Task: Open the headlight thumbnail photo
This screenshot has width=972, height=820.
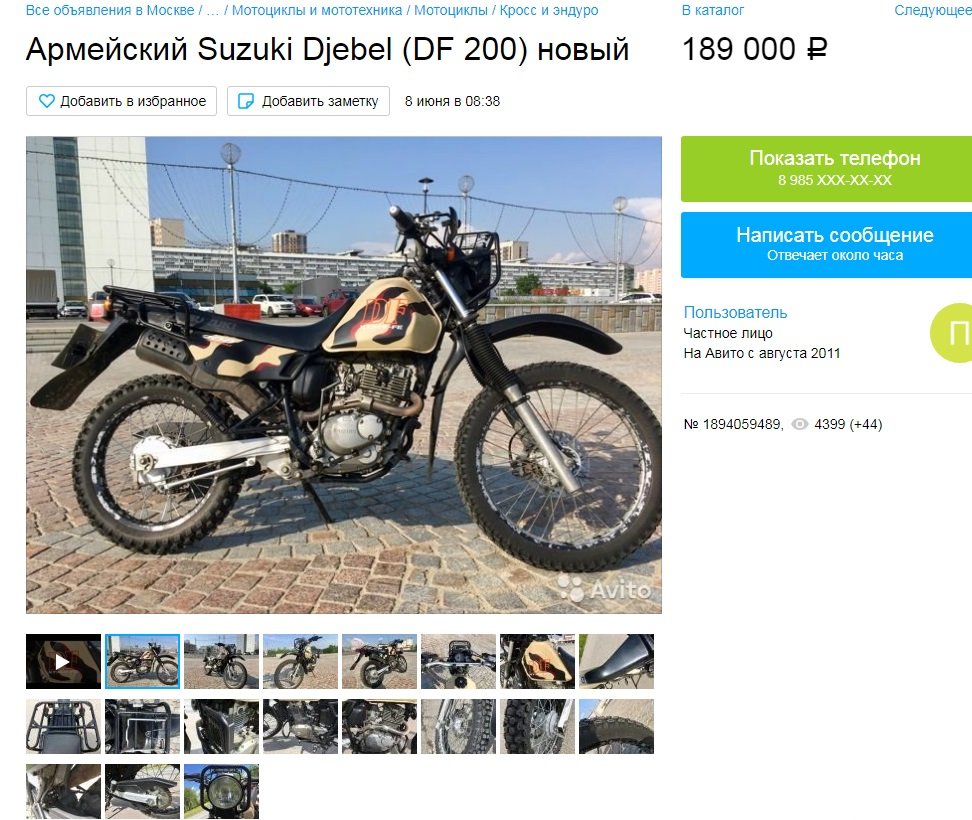Action: [221, 791]
